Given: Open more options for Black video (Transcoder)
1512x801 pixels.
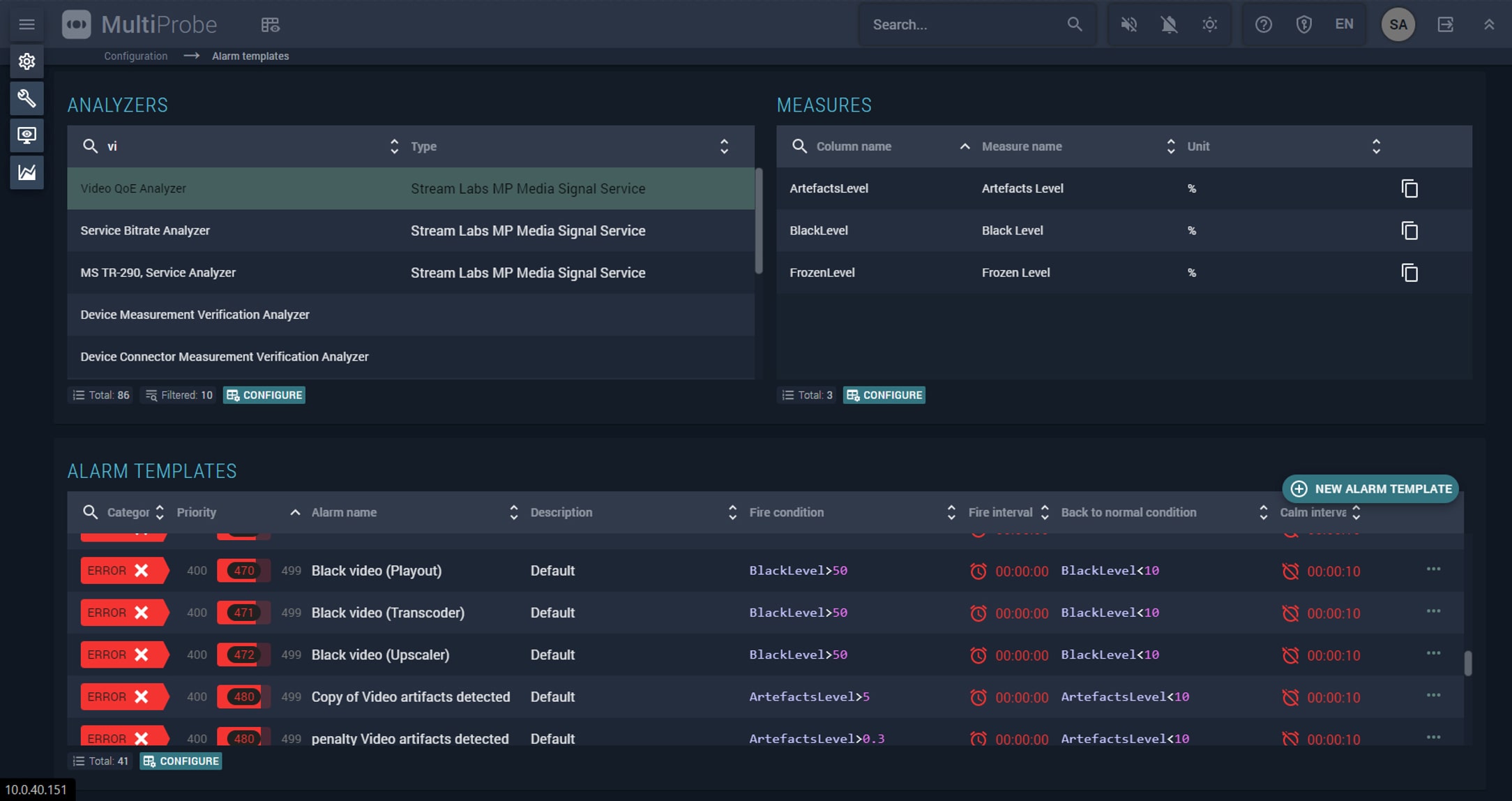Looking at the screenshot, I should 1433,611.
